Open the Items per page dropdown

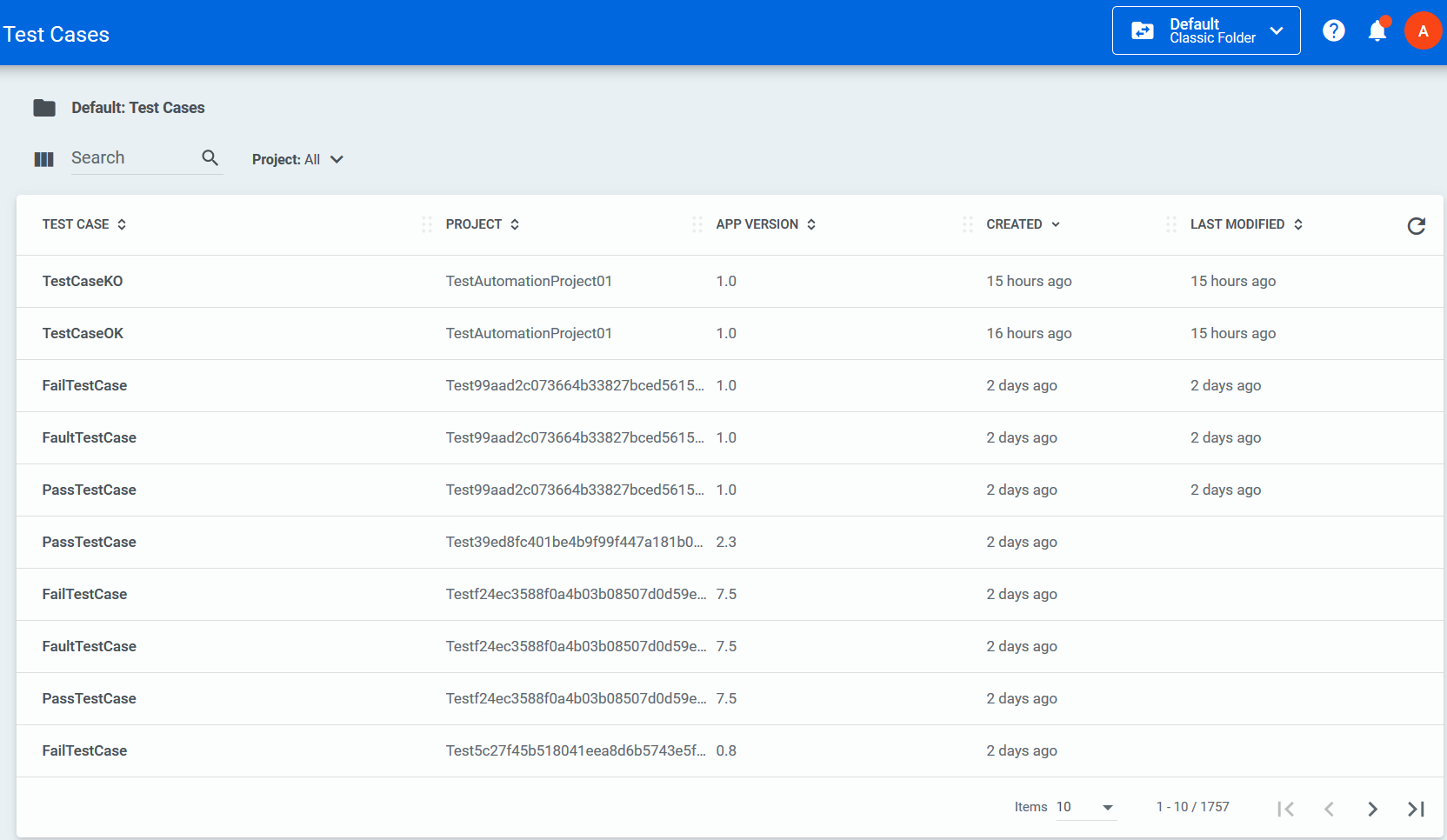[x=1086, y=807]
